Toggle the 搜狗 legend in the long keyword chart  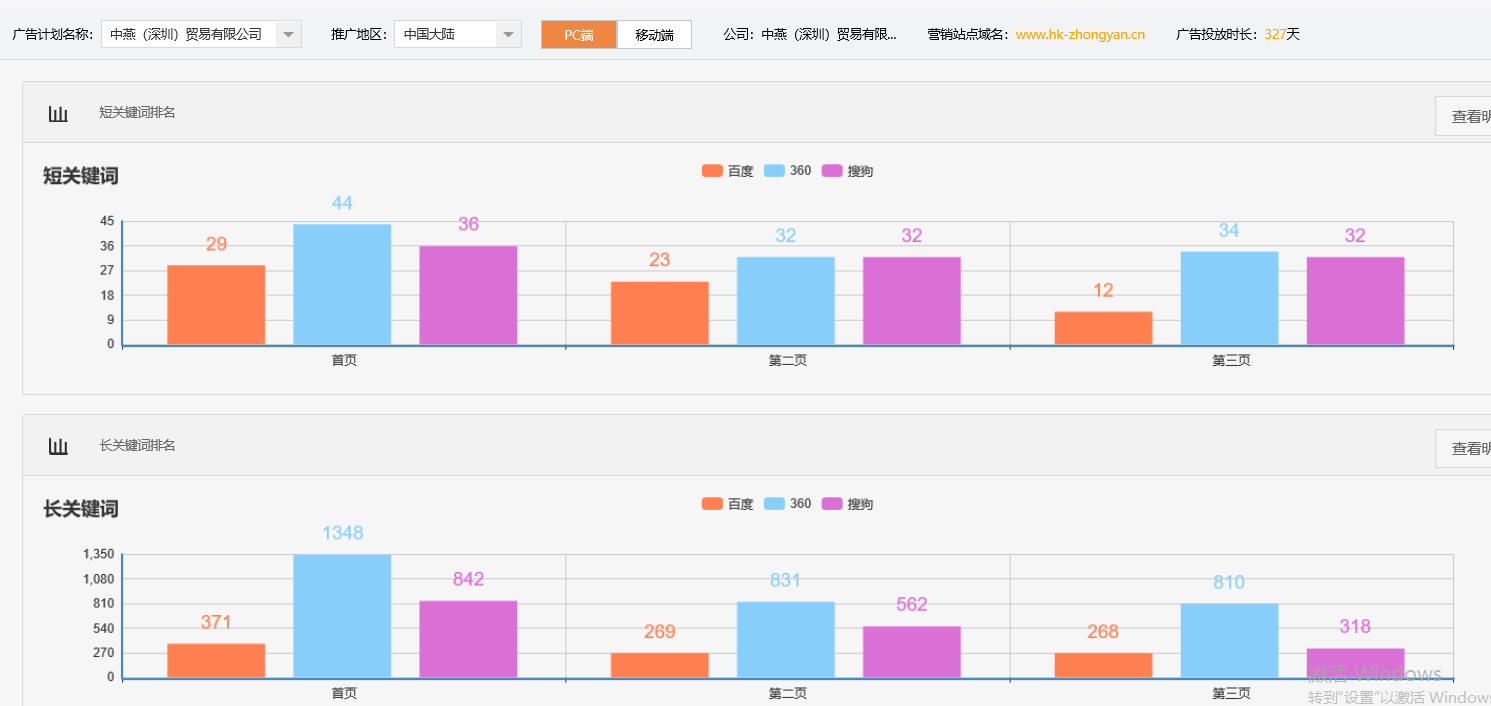[848, 503]
